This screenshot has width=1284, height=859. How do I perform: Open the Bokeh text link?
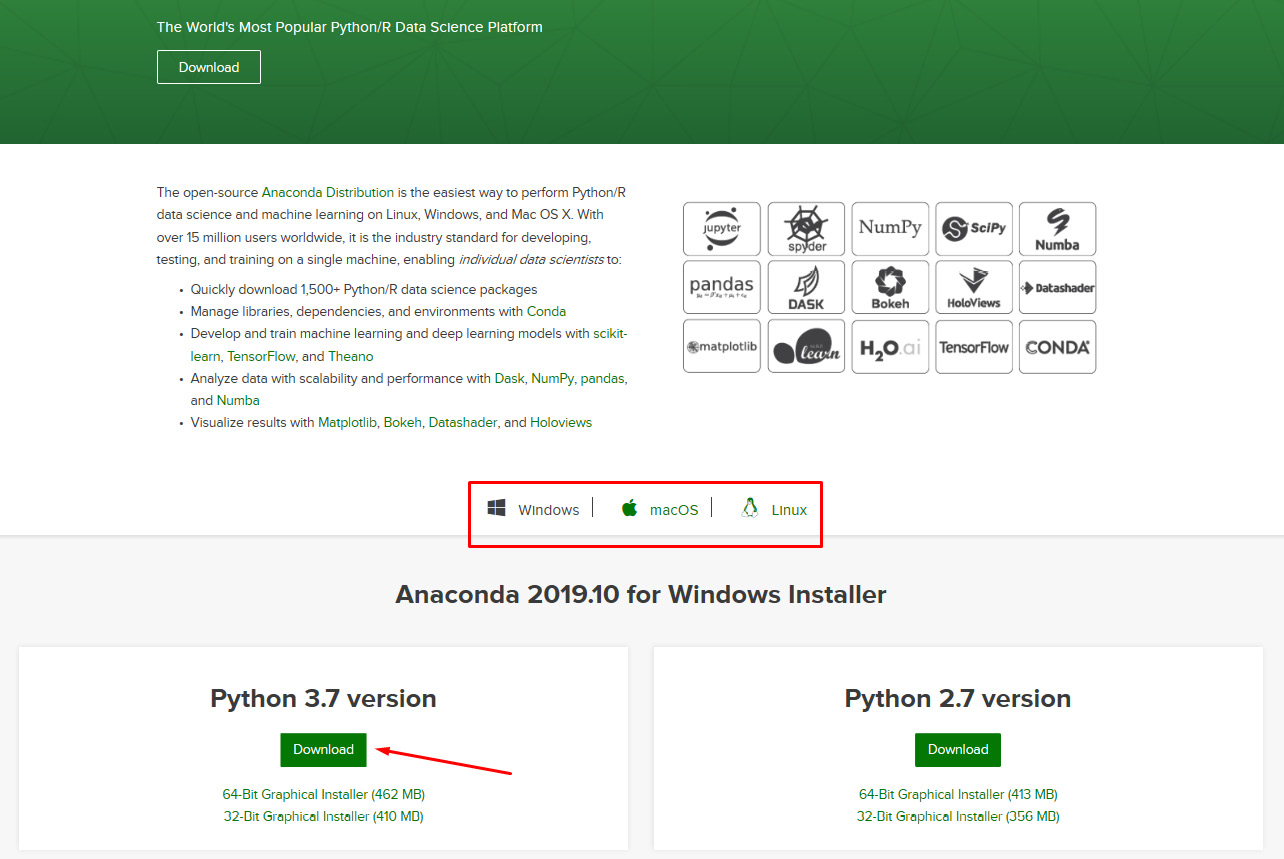(x=402, y=422)
